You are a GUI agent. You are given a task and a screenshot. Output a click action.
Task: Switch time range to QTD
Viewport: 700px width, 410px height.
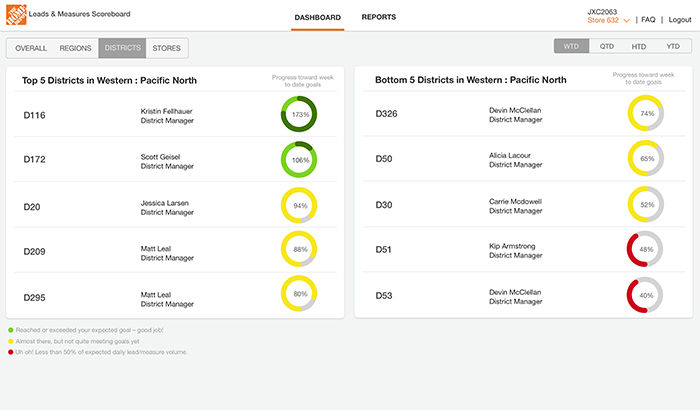coord(606,46)
